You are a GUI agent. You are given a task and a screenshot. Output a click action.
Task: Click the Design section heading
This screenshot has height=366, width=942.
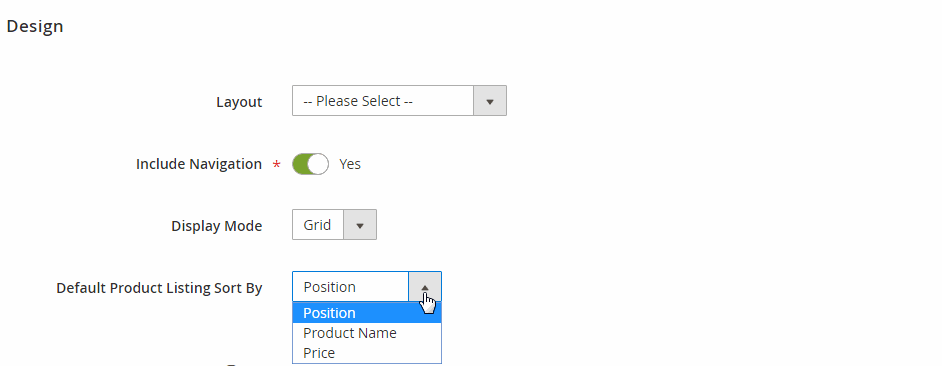pos(35,26)
